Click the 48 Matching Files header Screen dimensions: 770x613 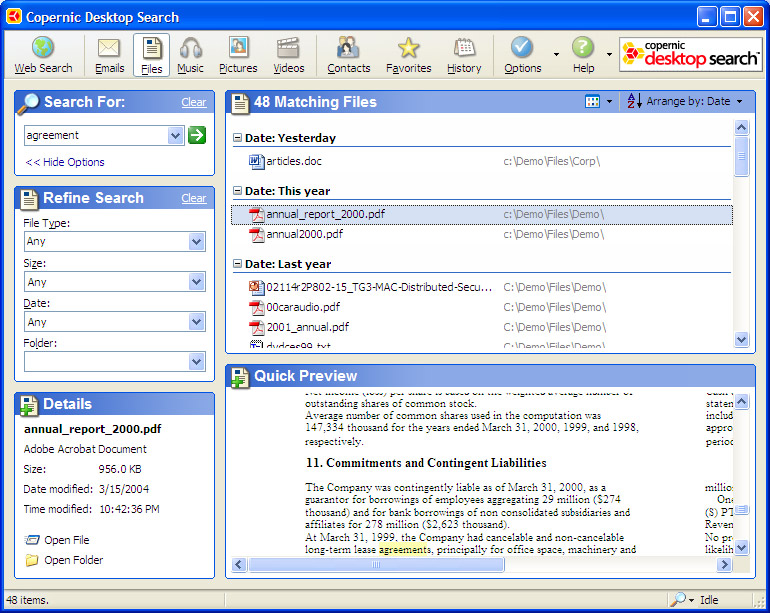click(x=315, y=102)
